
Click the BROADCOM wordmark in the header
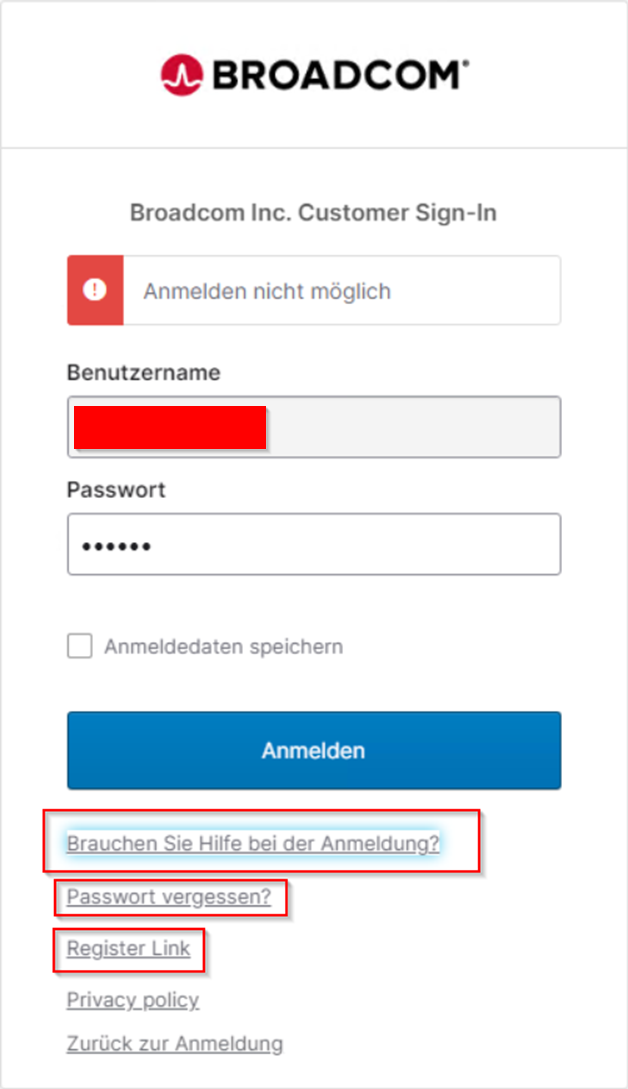click(336, 75)
